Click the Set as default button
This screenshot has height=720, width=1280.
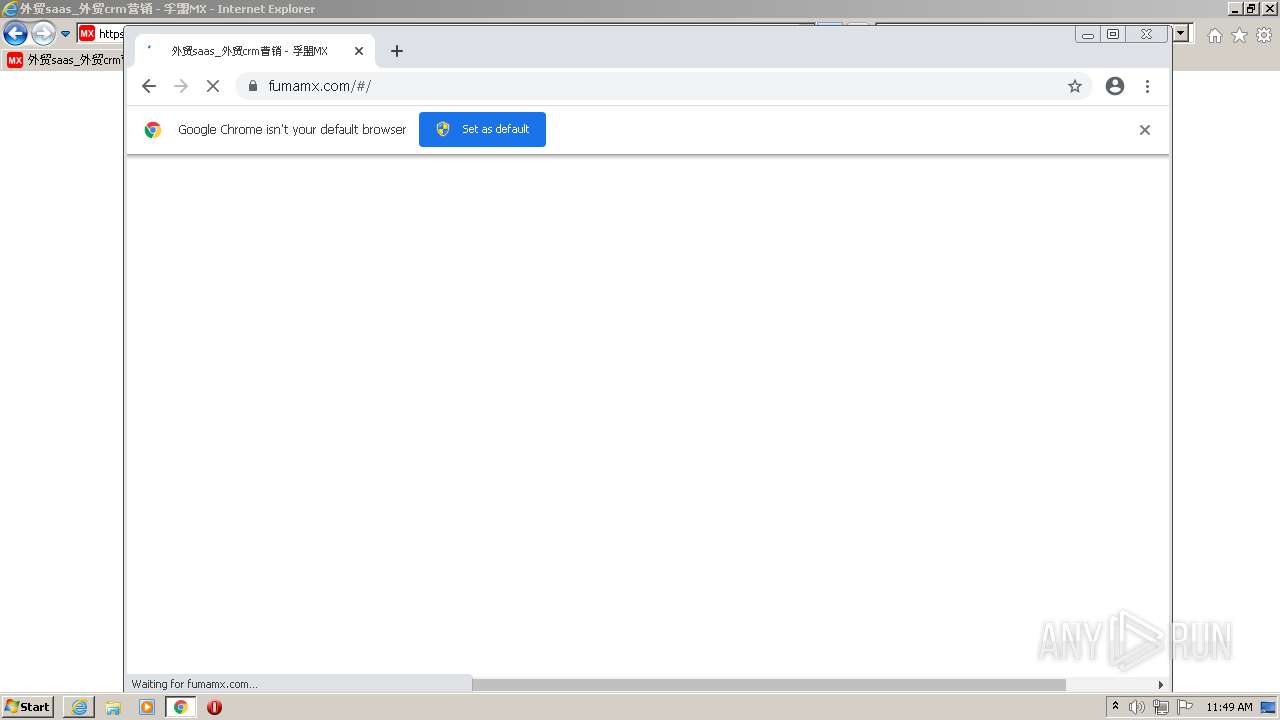[482, 129]
